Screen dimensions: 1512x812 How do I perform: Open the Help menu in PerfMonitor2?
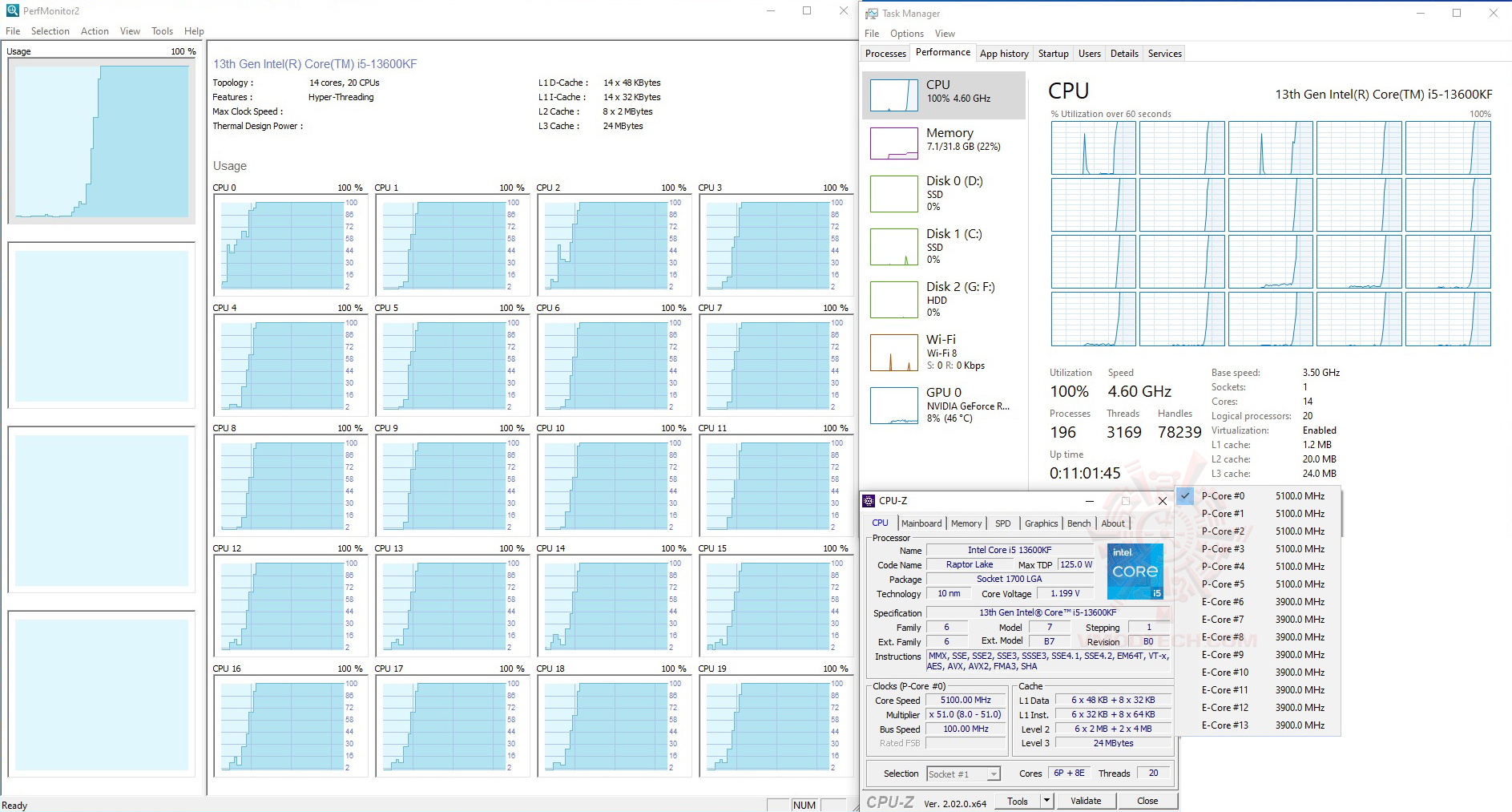click(x=194, y=31)
